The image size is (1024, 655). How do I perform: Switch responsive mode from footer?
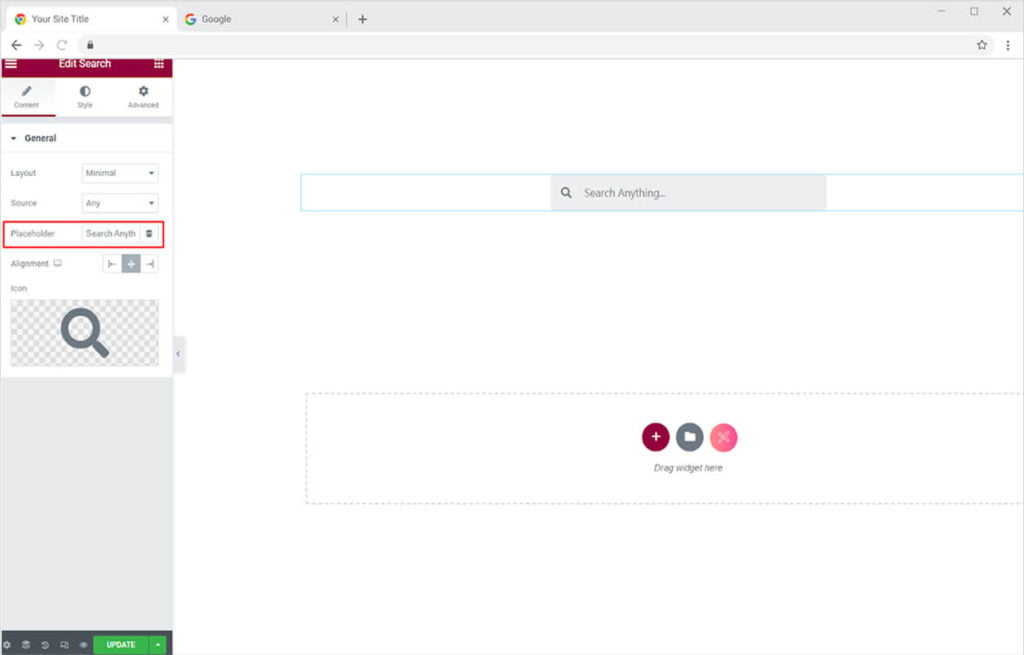[64, 645]
